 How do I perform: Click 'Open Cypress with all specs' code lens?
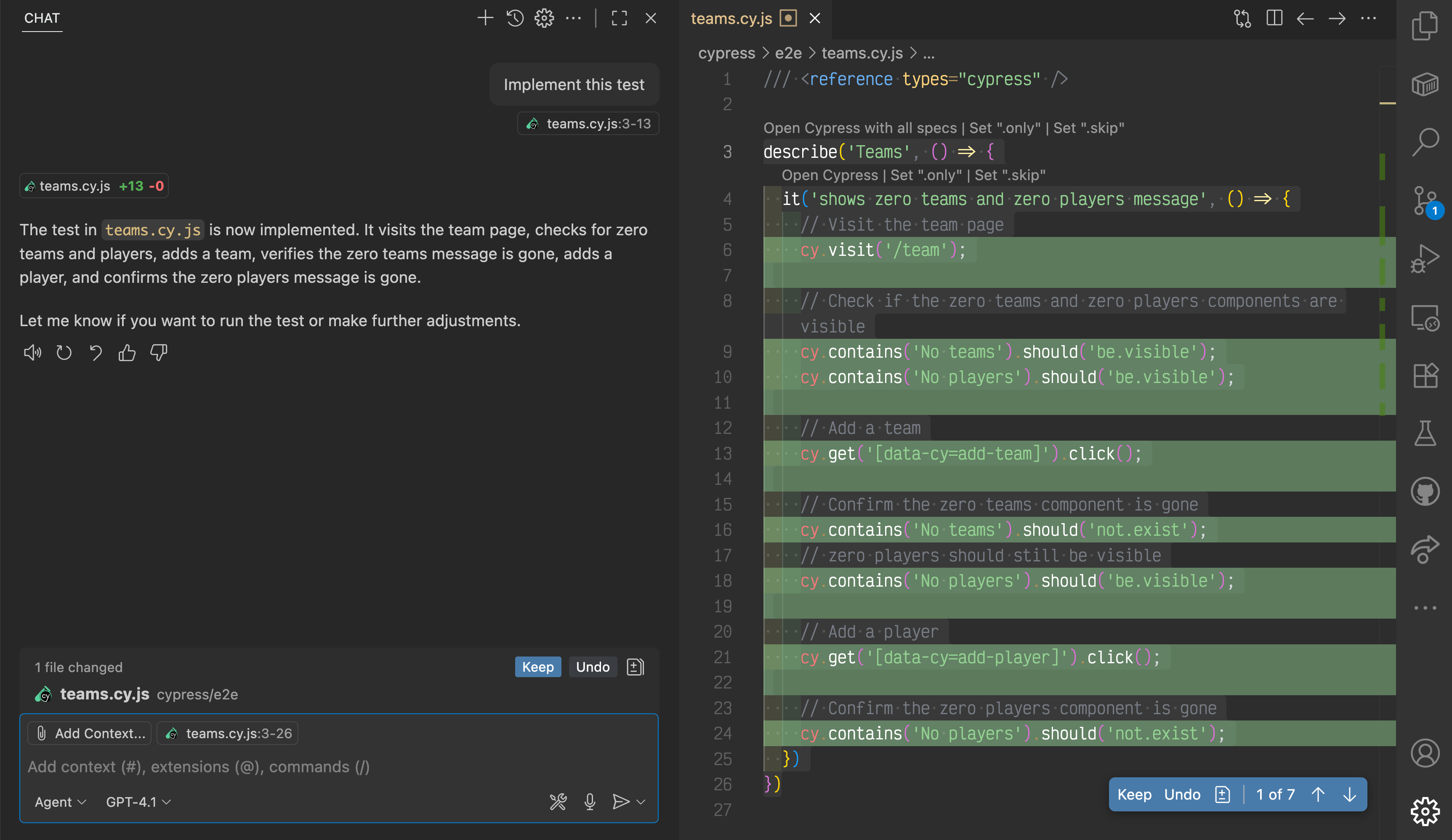[860, 128]
